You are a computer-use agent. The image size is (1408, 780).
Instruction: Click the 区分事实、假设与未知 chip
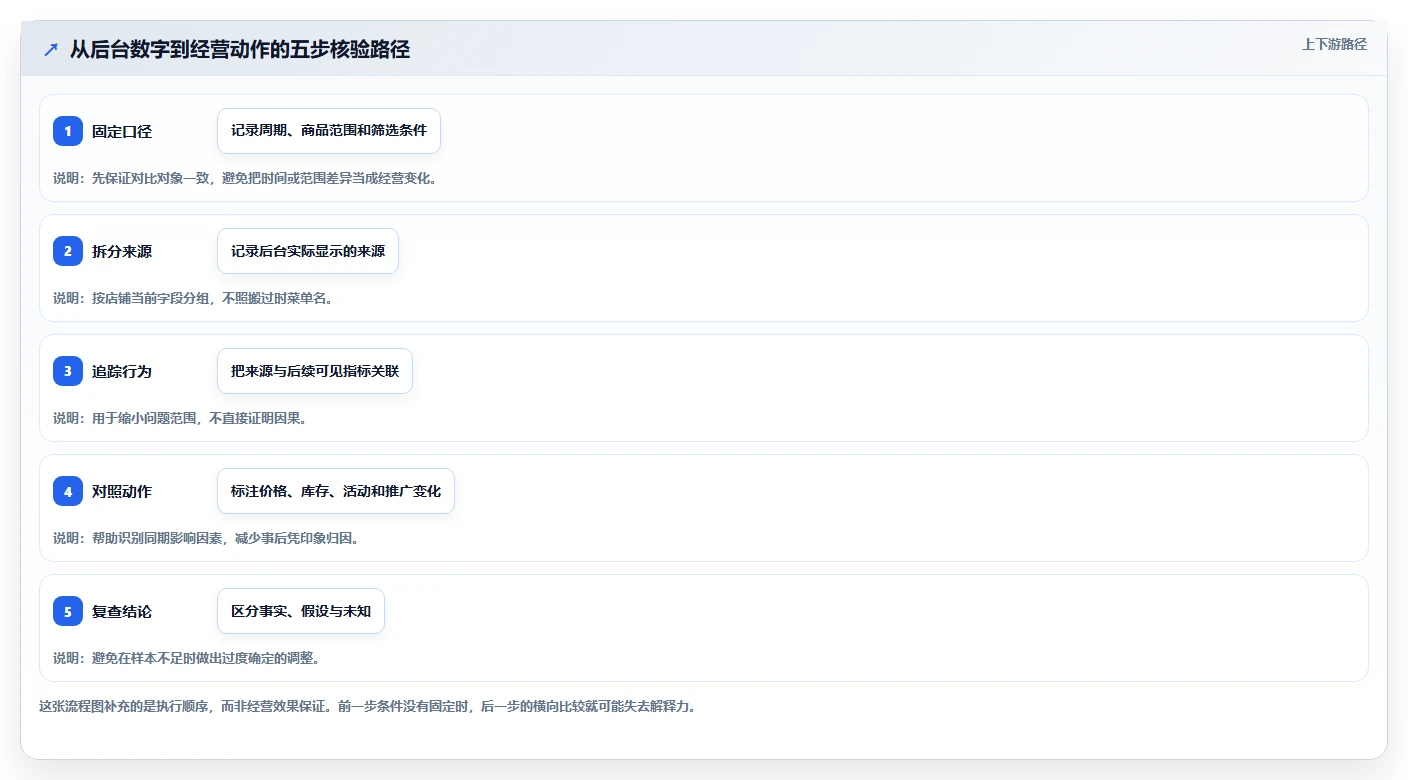pyautogui.click(x=301, y=611)
